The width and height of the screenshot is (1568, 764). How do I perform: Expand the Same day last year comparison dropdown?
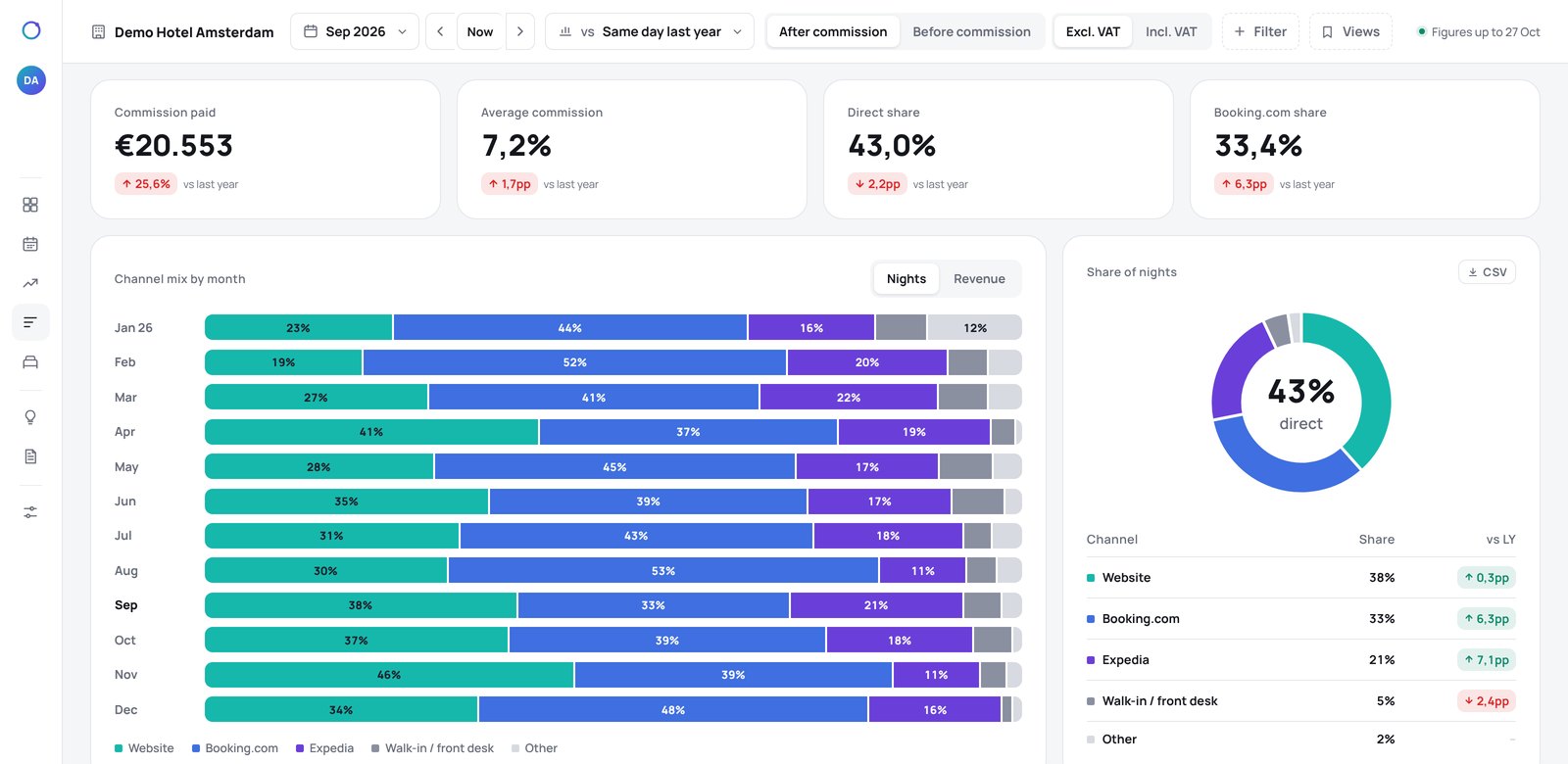[x=650, y=31]
